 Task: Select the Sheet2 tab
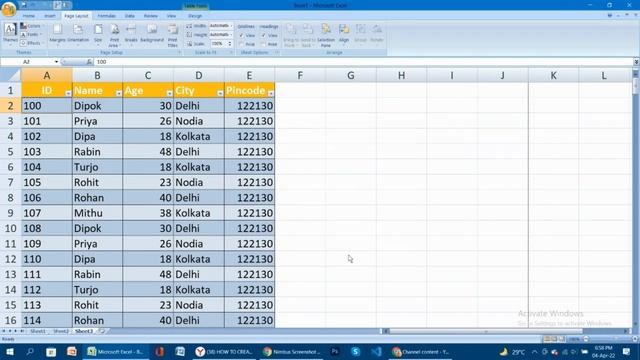click(x=61, y=331)
